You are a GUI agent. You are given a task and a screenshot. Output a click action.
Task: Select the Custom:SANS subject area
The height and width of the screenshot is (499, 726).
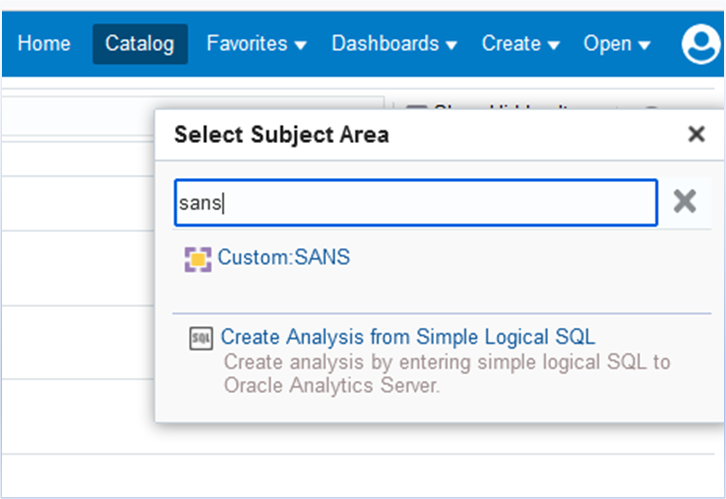coord(283,257)
